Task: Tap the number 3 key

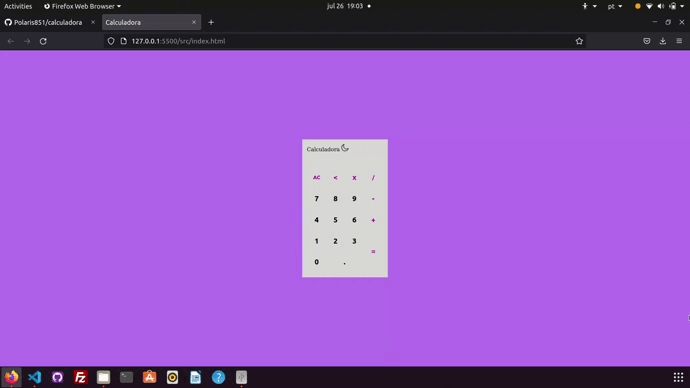Action: point(354,241)
